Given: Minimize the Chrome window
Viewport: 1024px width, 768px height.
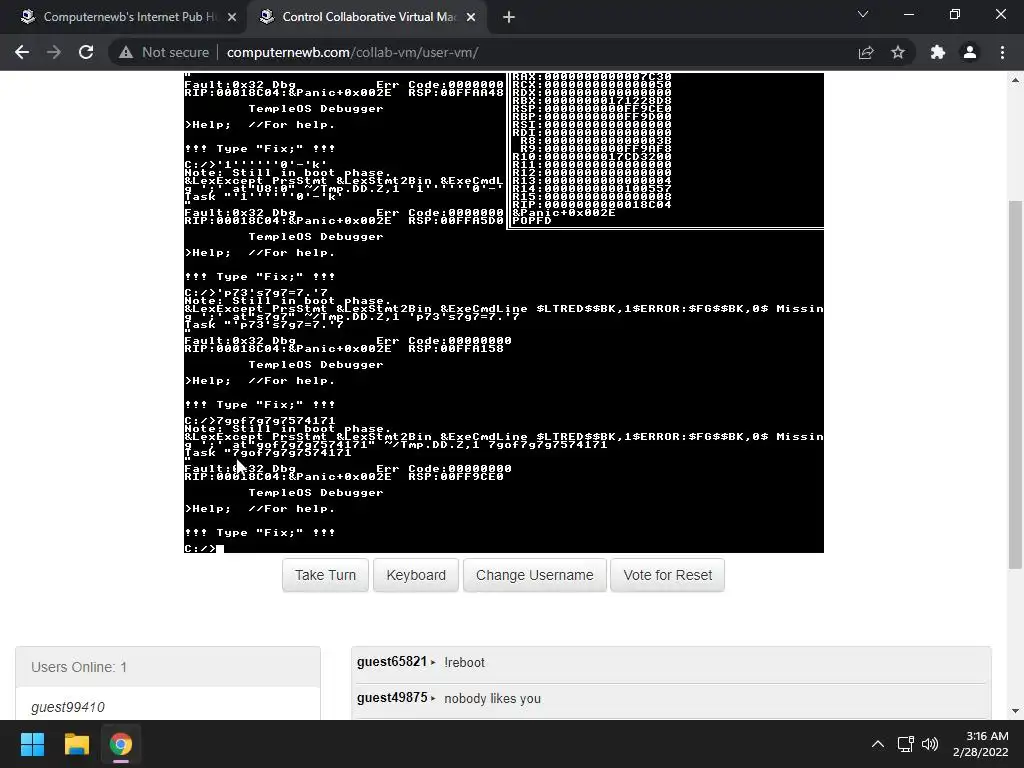Looking at the screenshot, I should click(x=908, y=14).
